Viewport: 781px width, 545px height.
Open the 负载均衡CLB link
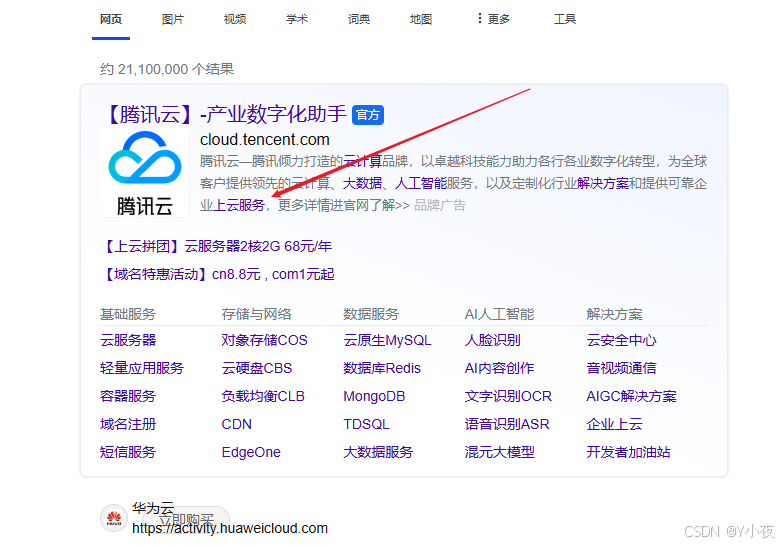[x=263, y=396]
